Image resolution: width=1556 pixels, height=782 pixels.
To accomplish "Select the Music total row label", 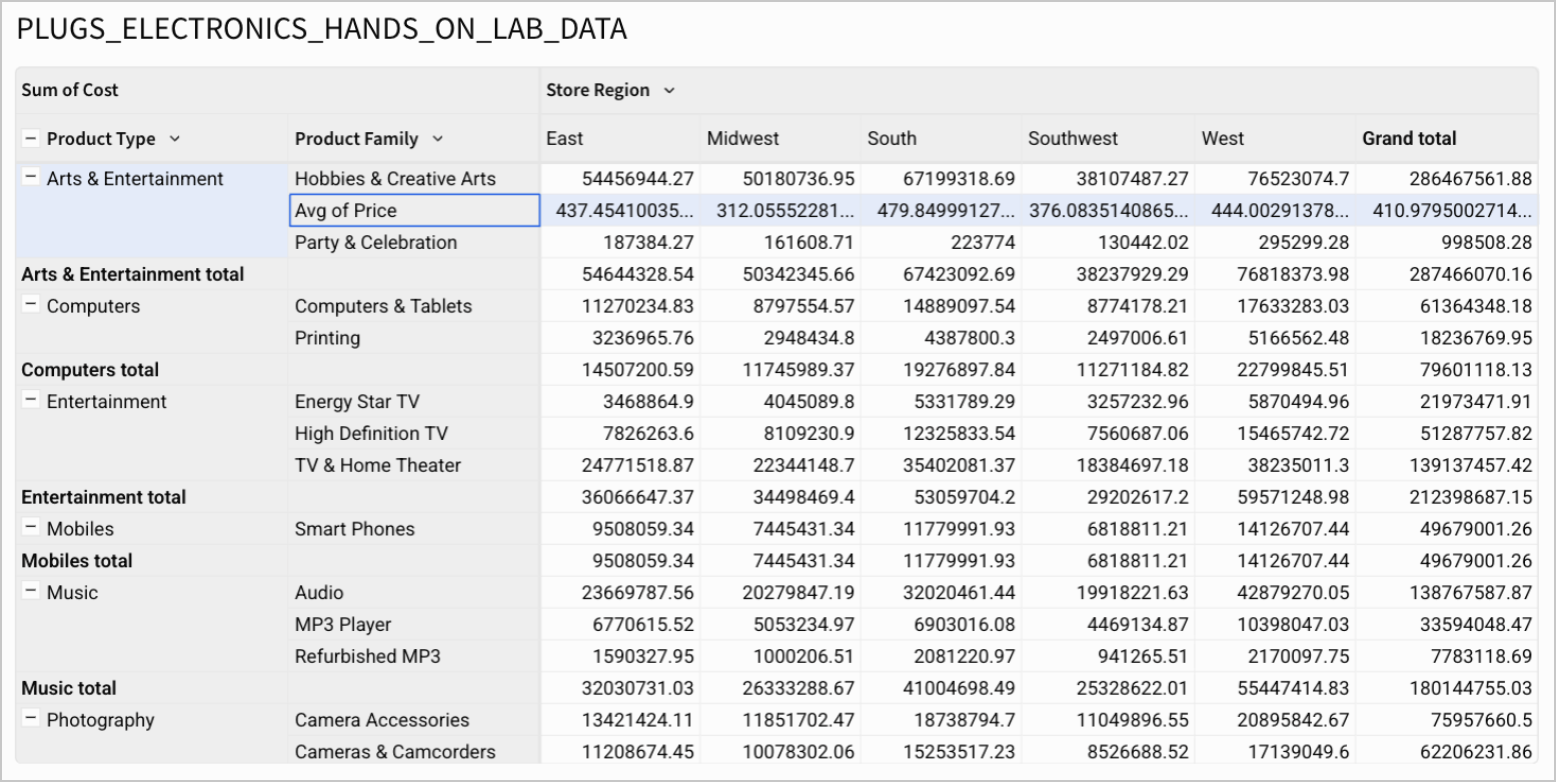I will tap(69, 688).
